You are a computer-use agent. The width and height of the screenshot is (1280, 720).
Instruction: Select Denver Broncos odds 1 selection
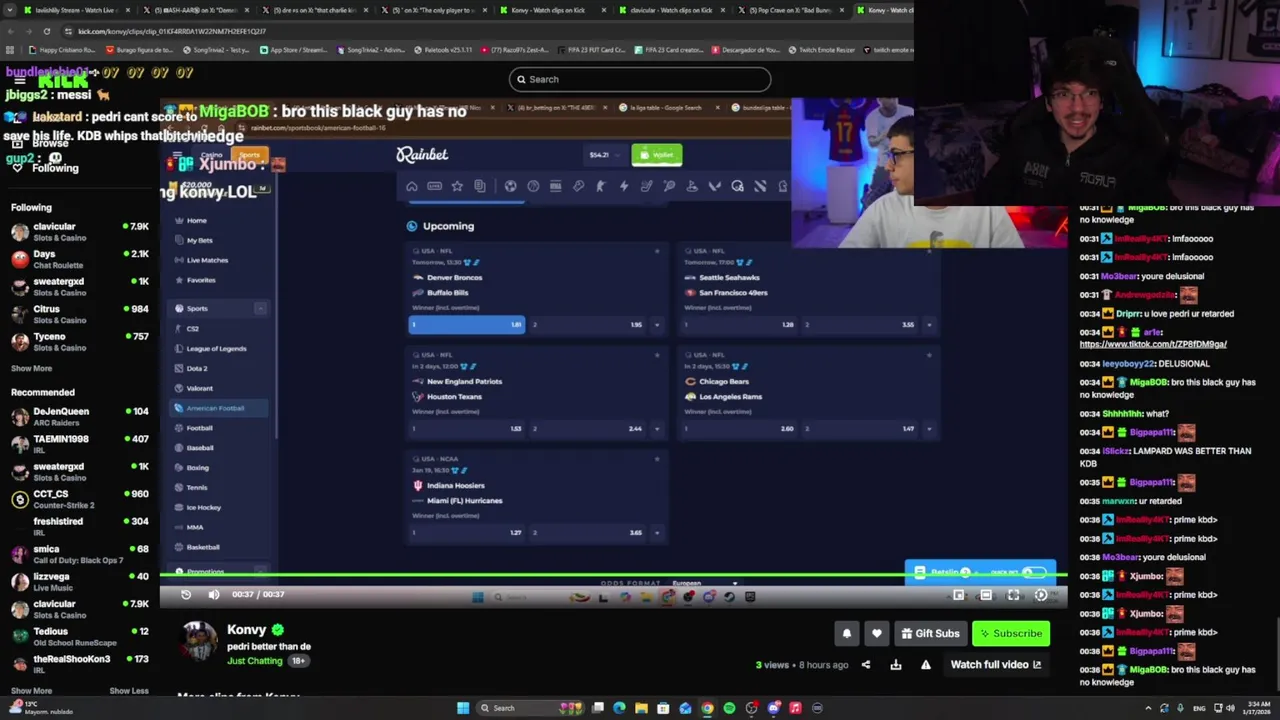pos(467,324)
